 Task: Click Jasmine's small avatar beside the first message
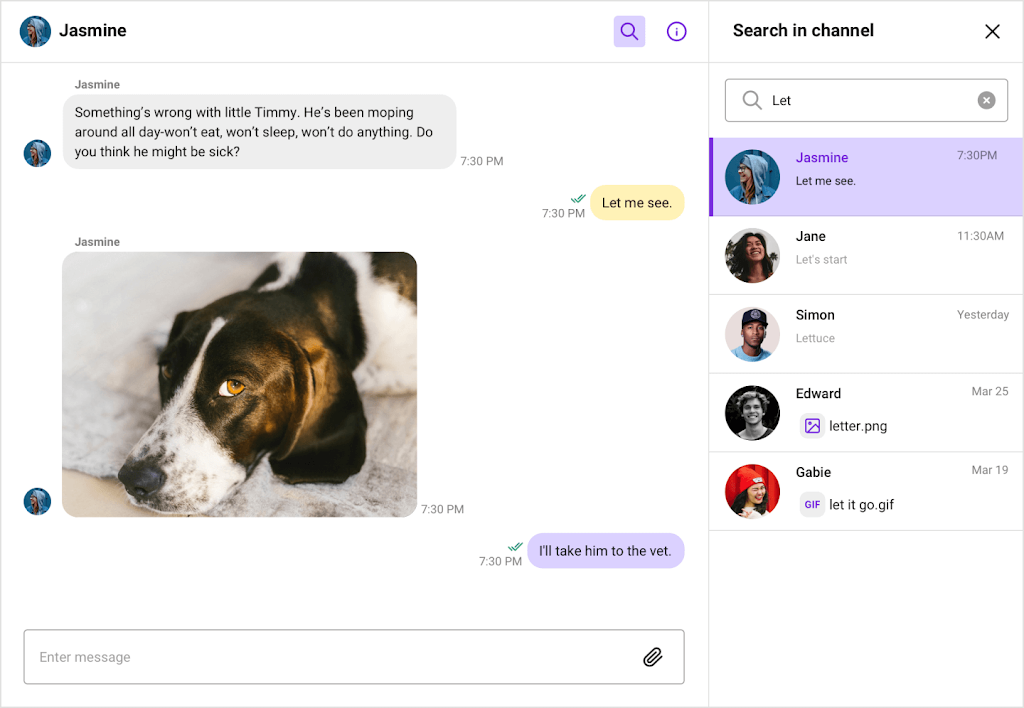tap(37, 153)
